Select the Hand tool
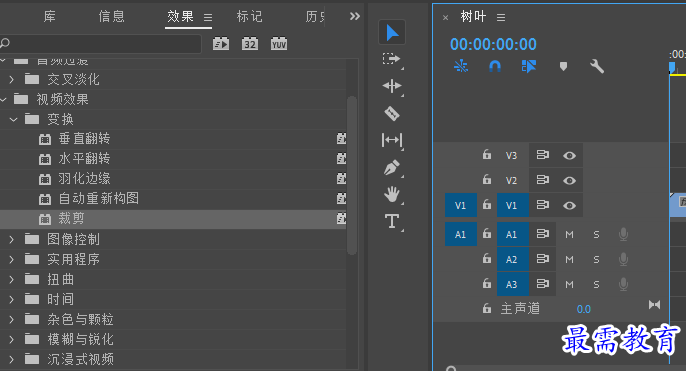The height and width of the screenshot is (371, 686). (392, 194)
